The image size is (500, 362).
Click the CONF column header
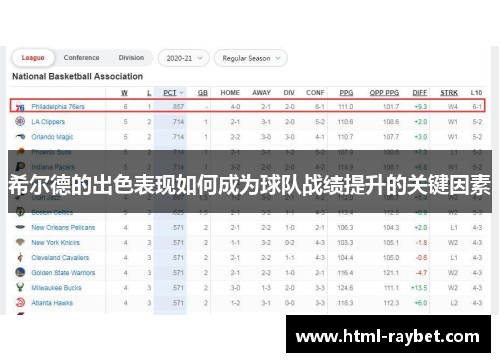(315, 93)
